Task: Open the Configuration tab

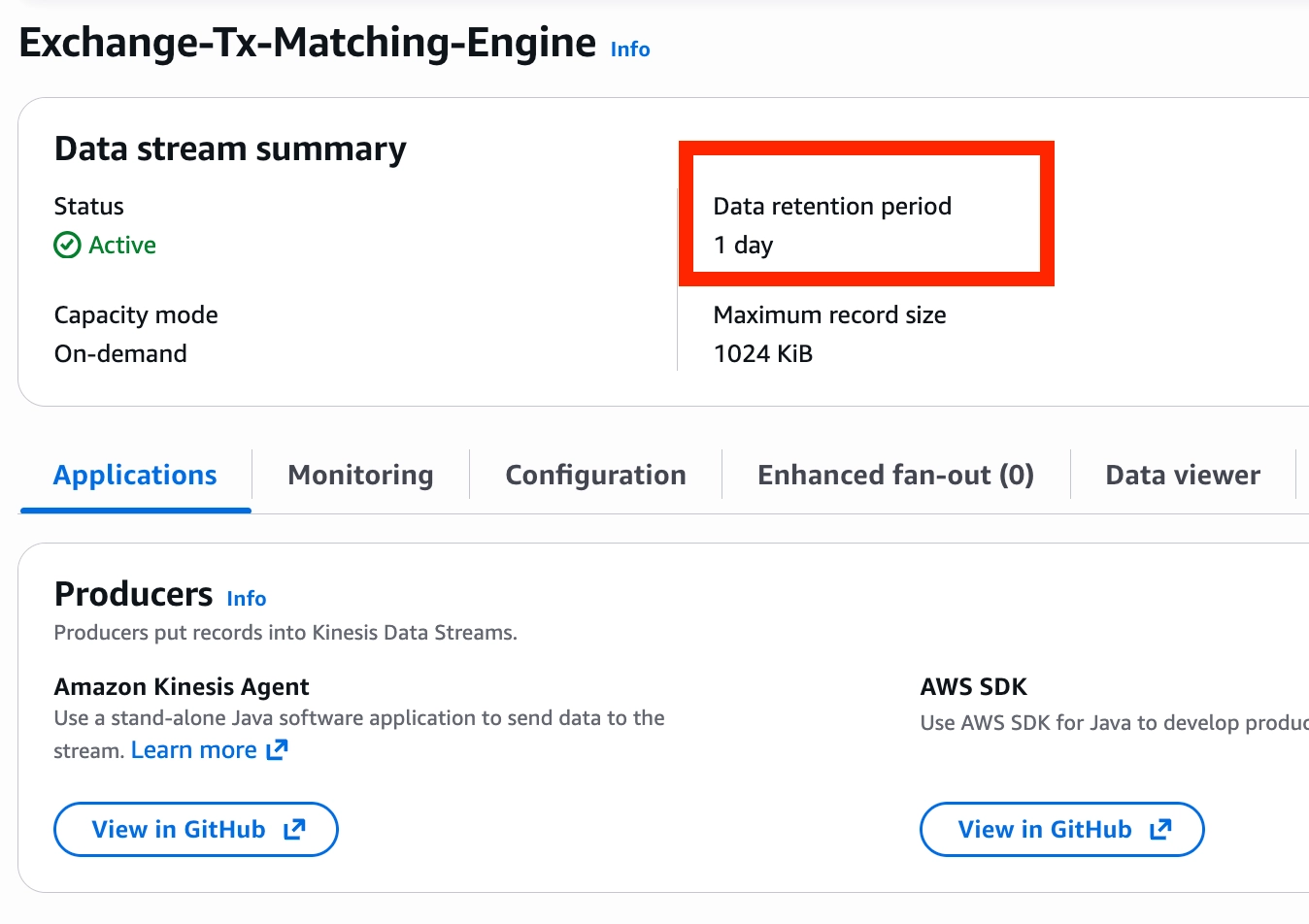Action: [595, 476]
